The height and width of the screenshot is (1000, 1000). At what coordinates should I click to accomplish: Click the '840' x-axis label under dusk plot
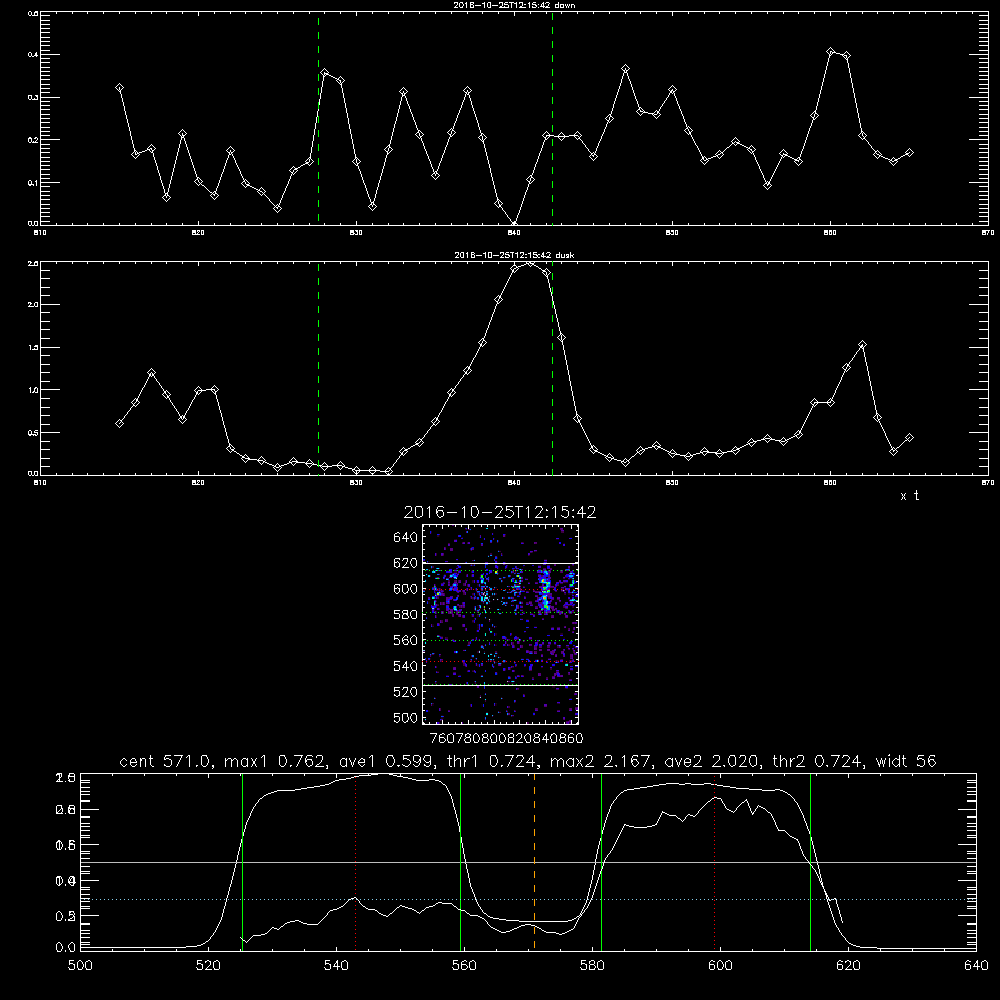coord(514,483)
